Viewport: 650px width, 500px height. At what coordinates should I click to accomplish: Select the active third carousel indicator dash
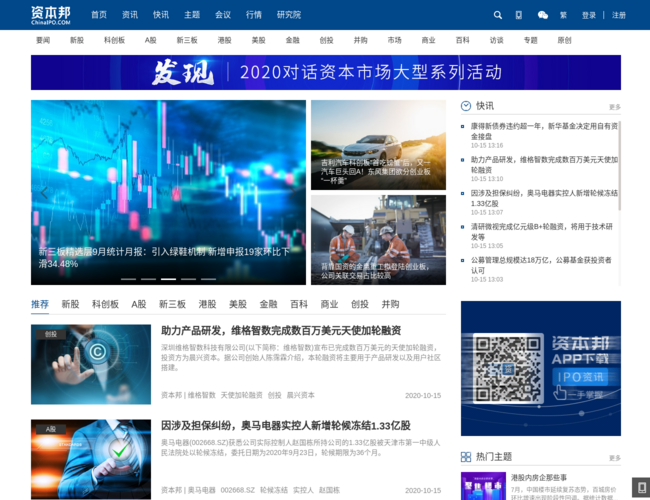[x=168, y=279]
